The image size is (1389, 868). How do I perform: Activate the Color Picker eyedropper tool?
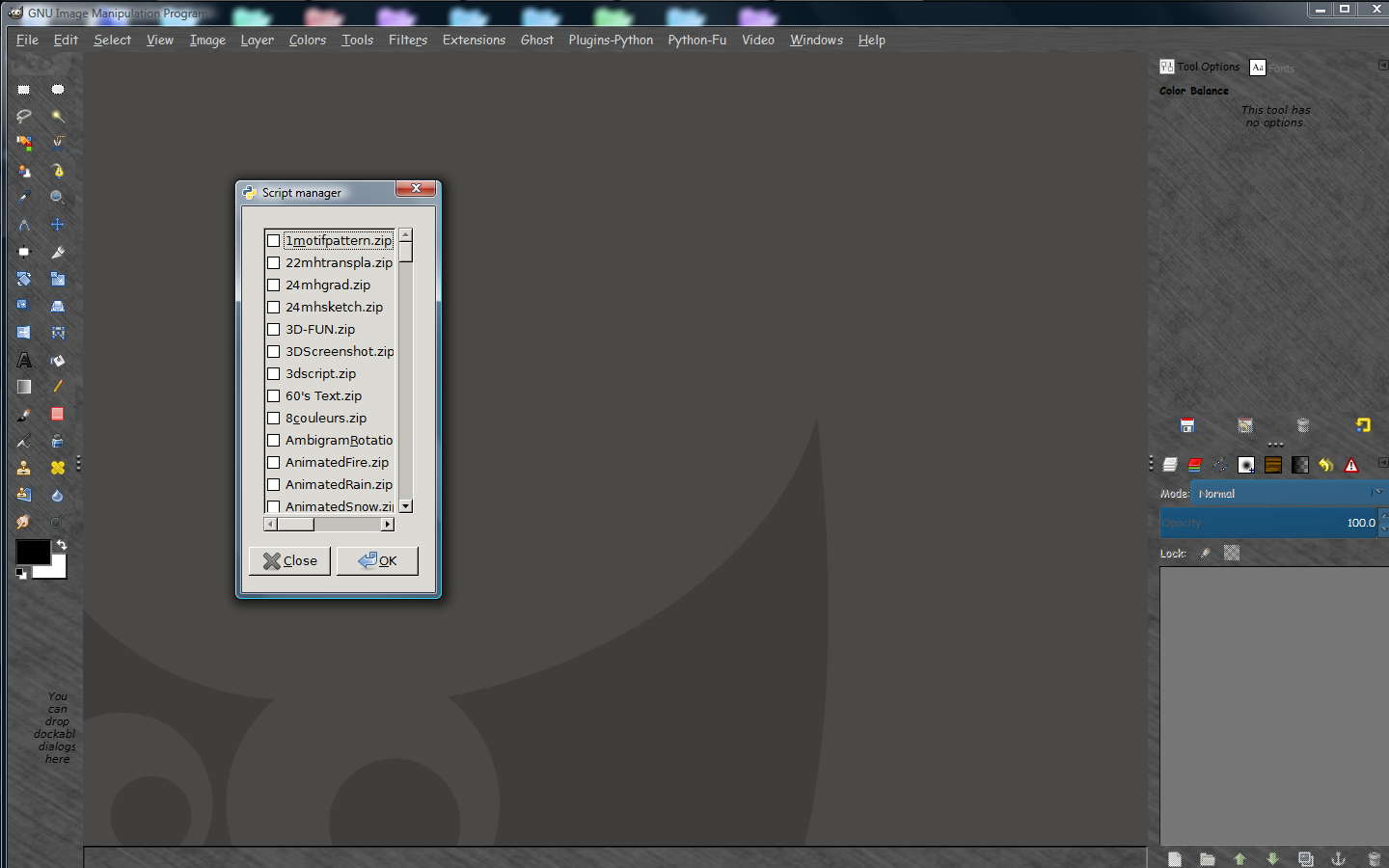[24, 198]
